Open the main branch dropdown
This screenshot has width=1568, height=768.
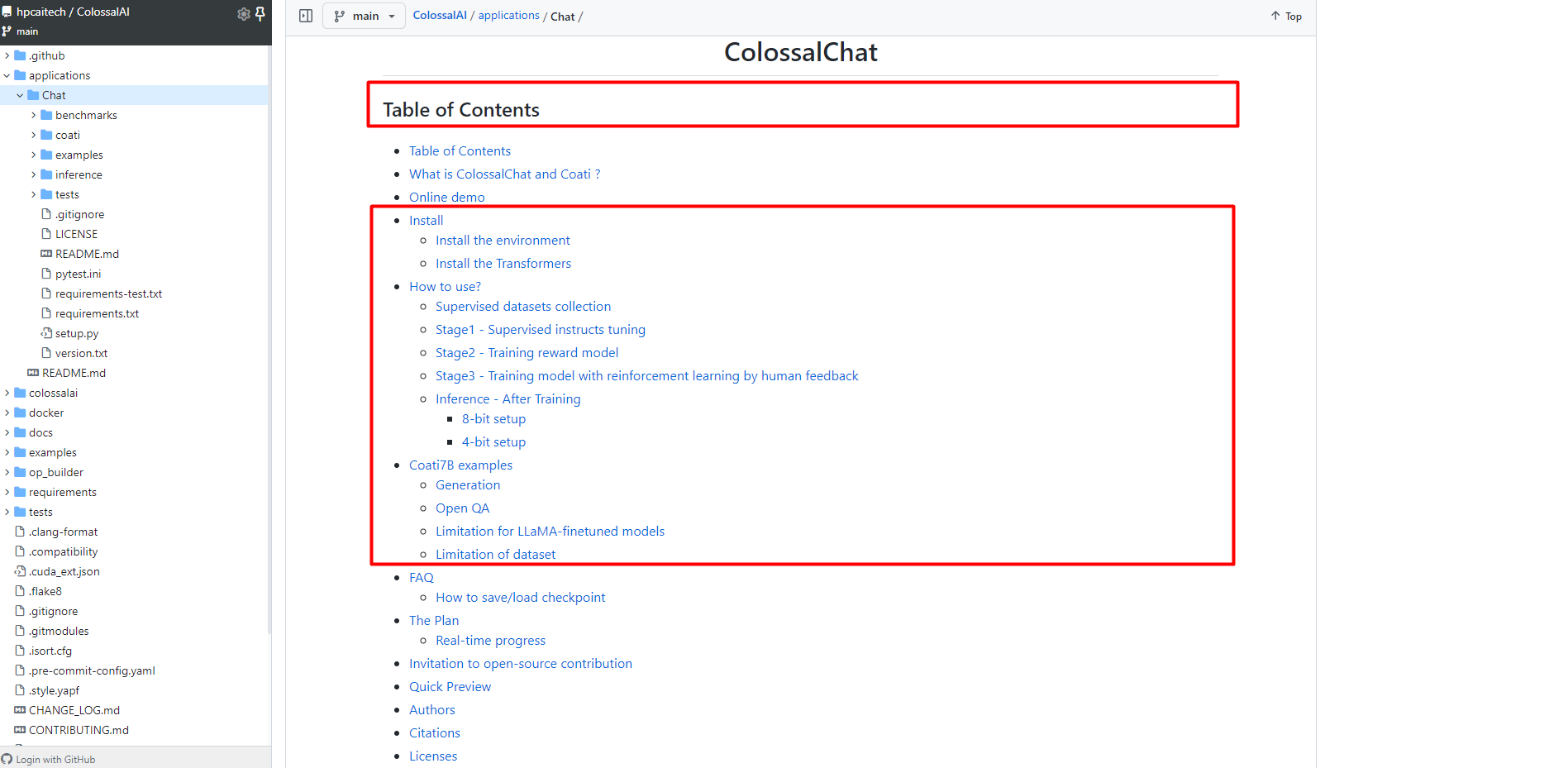pyautogui.click(x=364, y=16)
